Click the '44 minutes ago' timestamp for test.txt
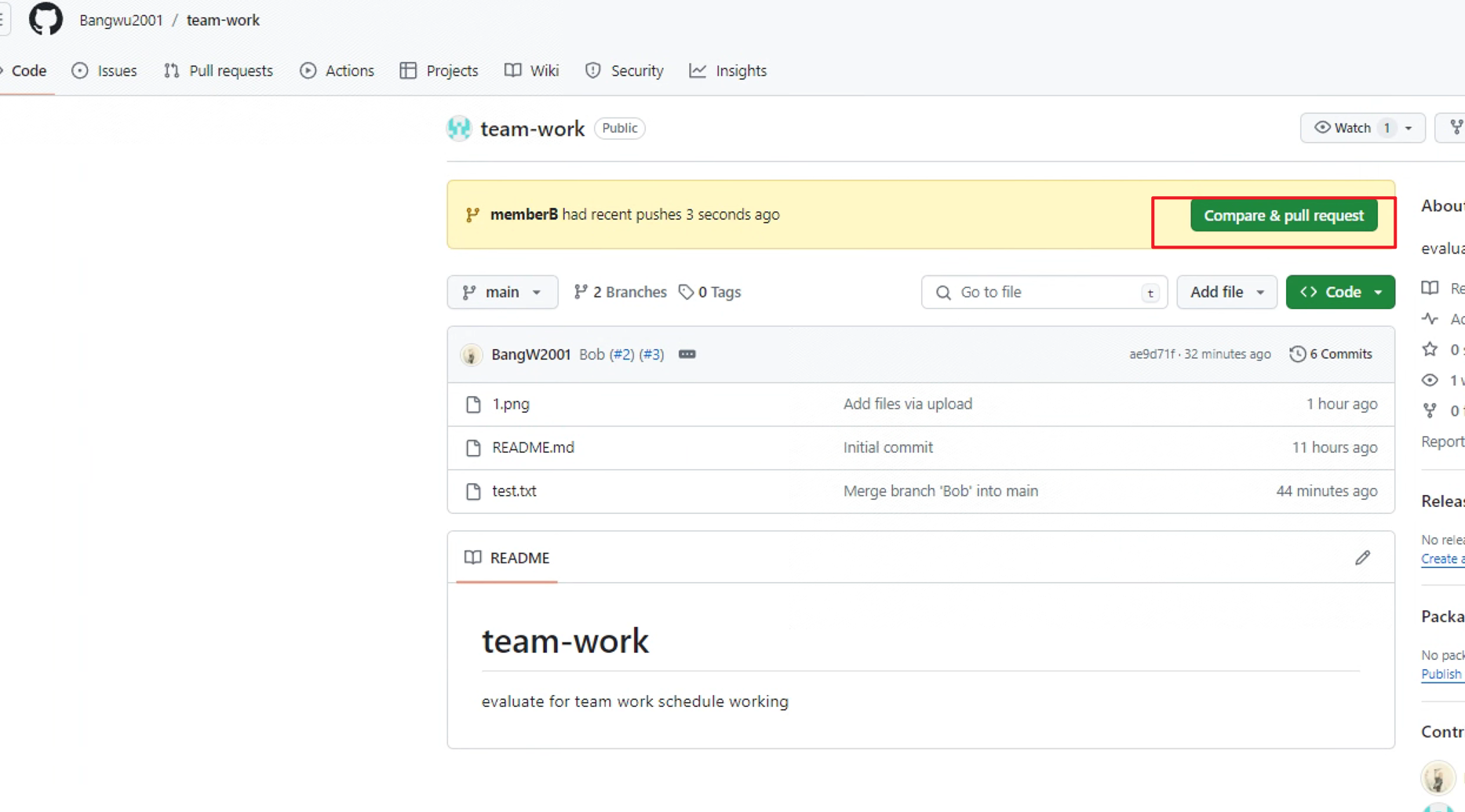 [x=1326, y=491]
